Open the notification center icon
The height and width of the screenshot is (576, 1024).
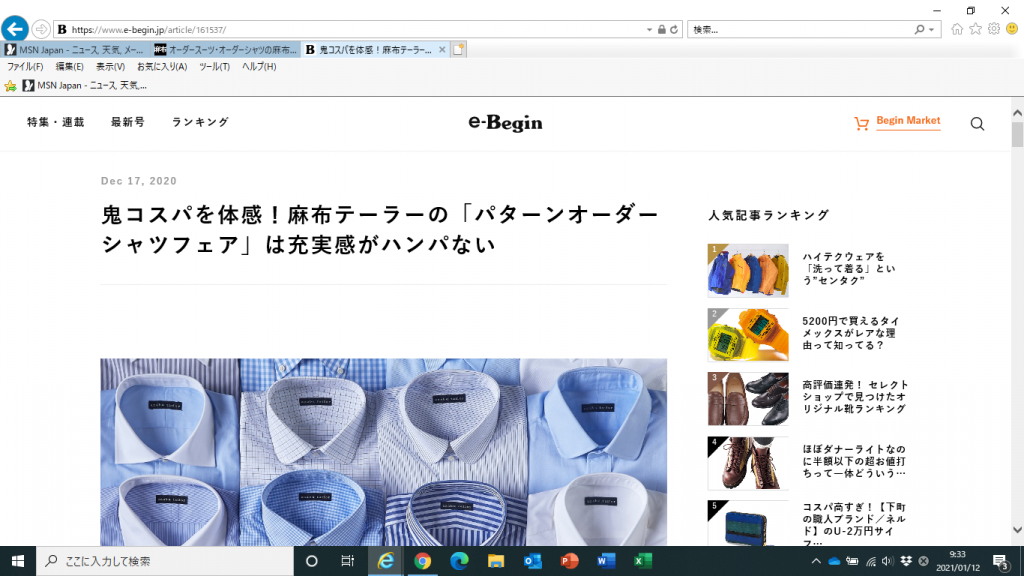(x=1001, y=561)
